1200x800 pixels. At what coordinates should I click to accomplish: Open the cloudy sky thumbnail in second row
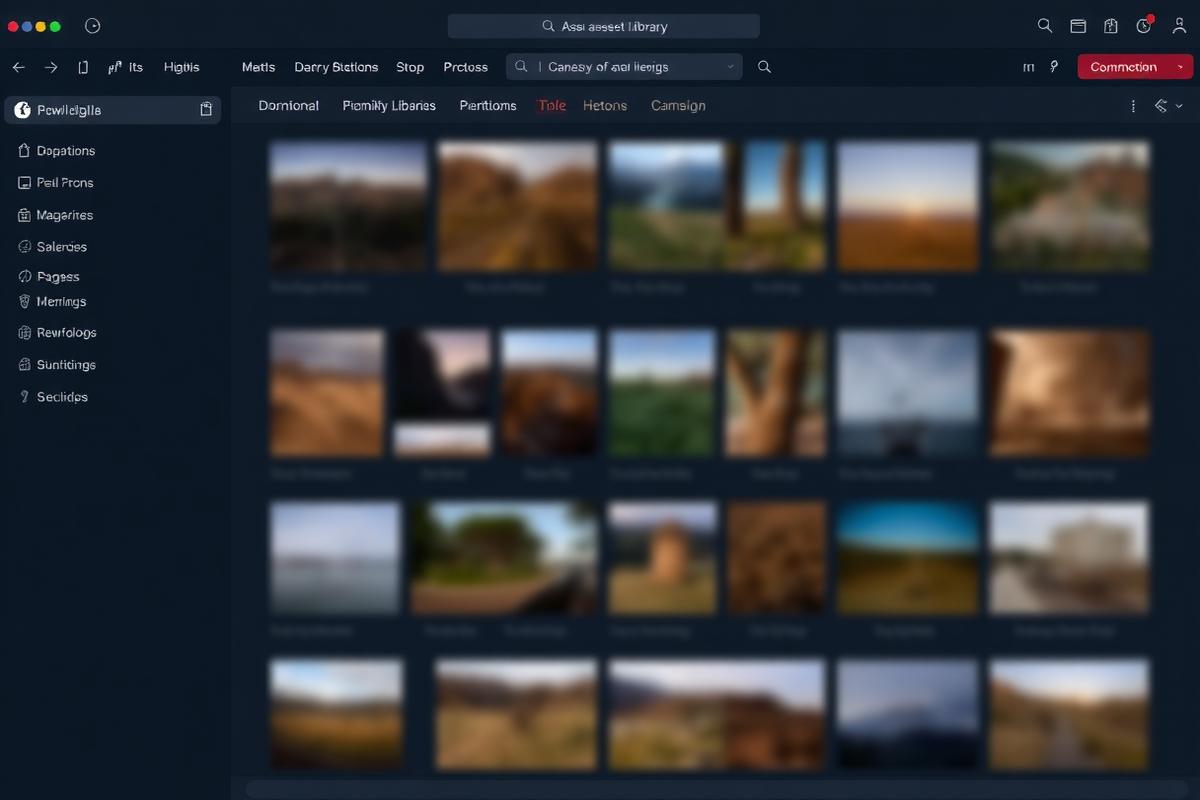click(908, 393)
